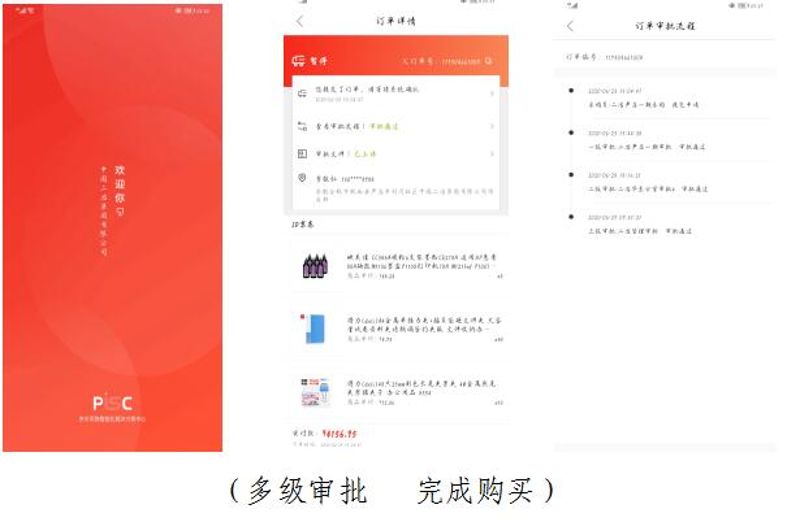Click the PSC logo on splash screen
Screen dimensions: 800x522
click(x=112, y=403)
